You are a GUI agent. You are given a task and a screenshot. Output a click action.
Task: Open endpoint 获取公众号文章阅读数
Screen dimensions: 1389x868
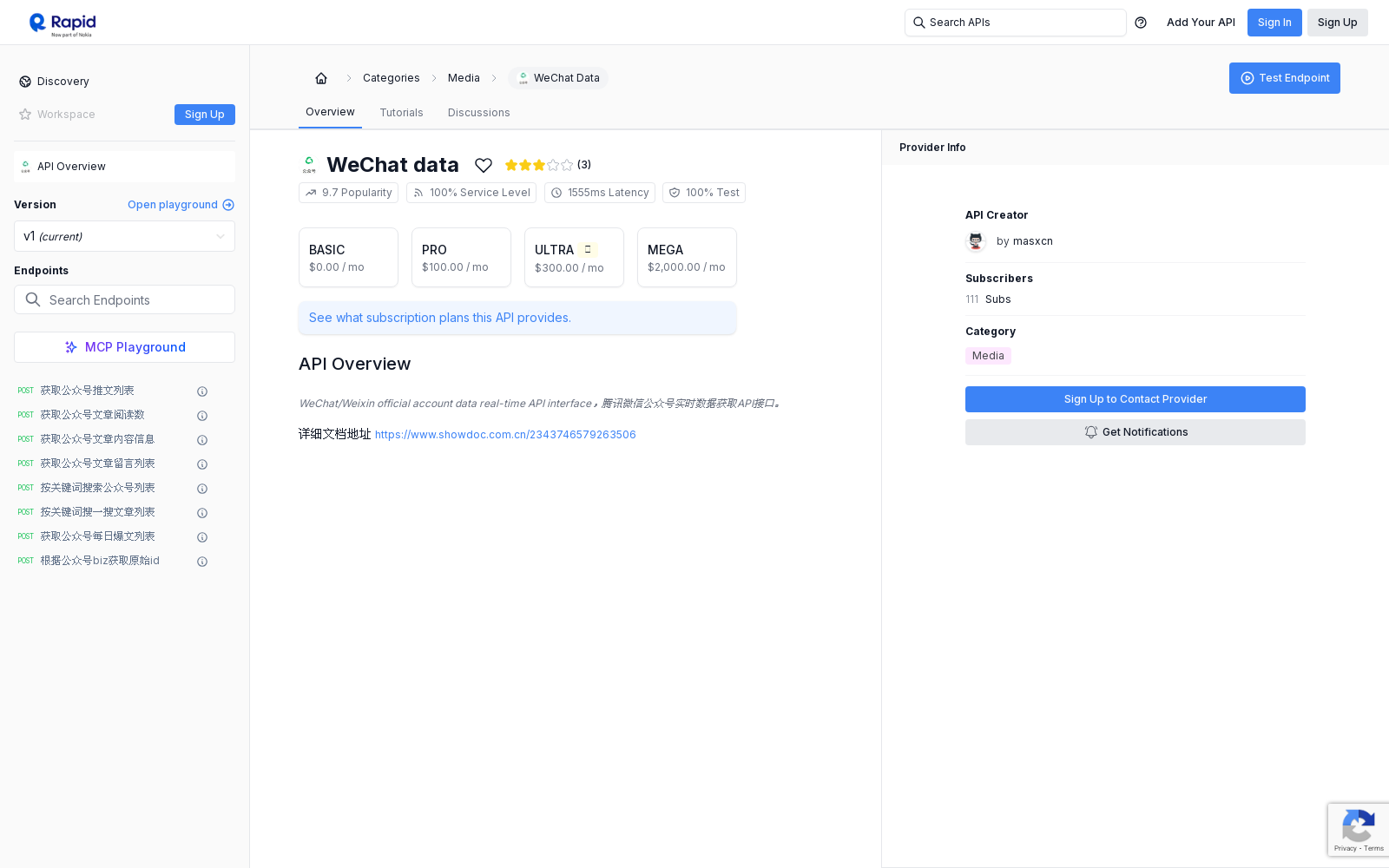pyautogui.click(x=92, y=415)
